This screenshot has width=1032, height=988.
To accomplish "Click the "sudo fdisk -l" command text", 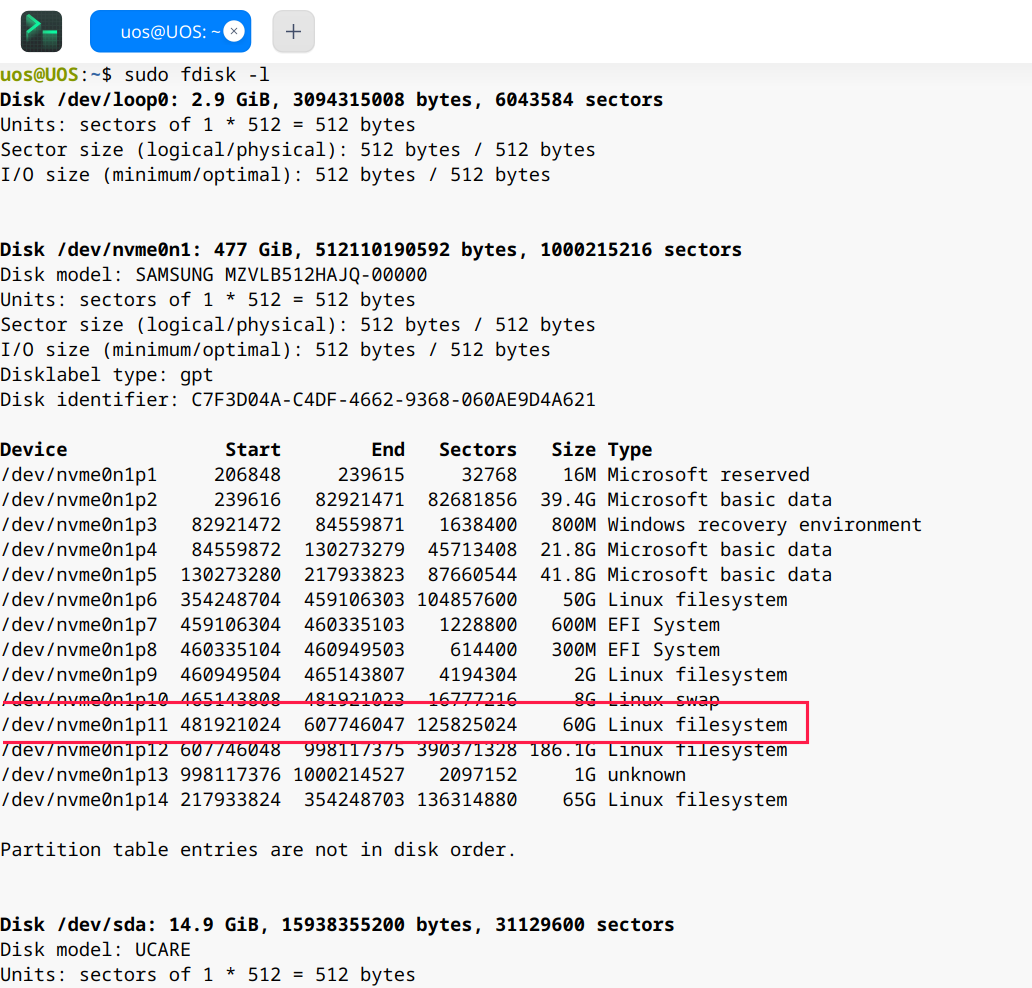I will (x=197, y=75).
